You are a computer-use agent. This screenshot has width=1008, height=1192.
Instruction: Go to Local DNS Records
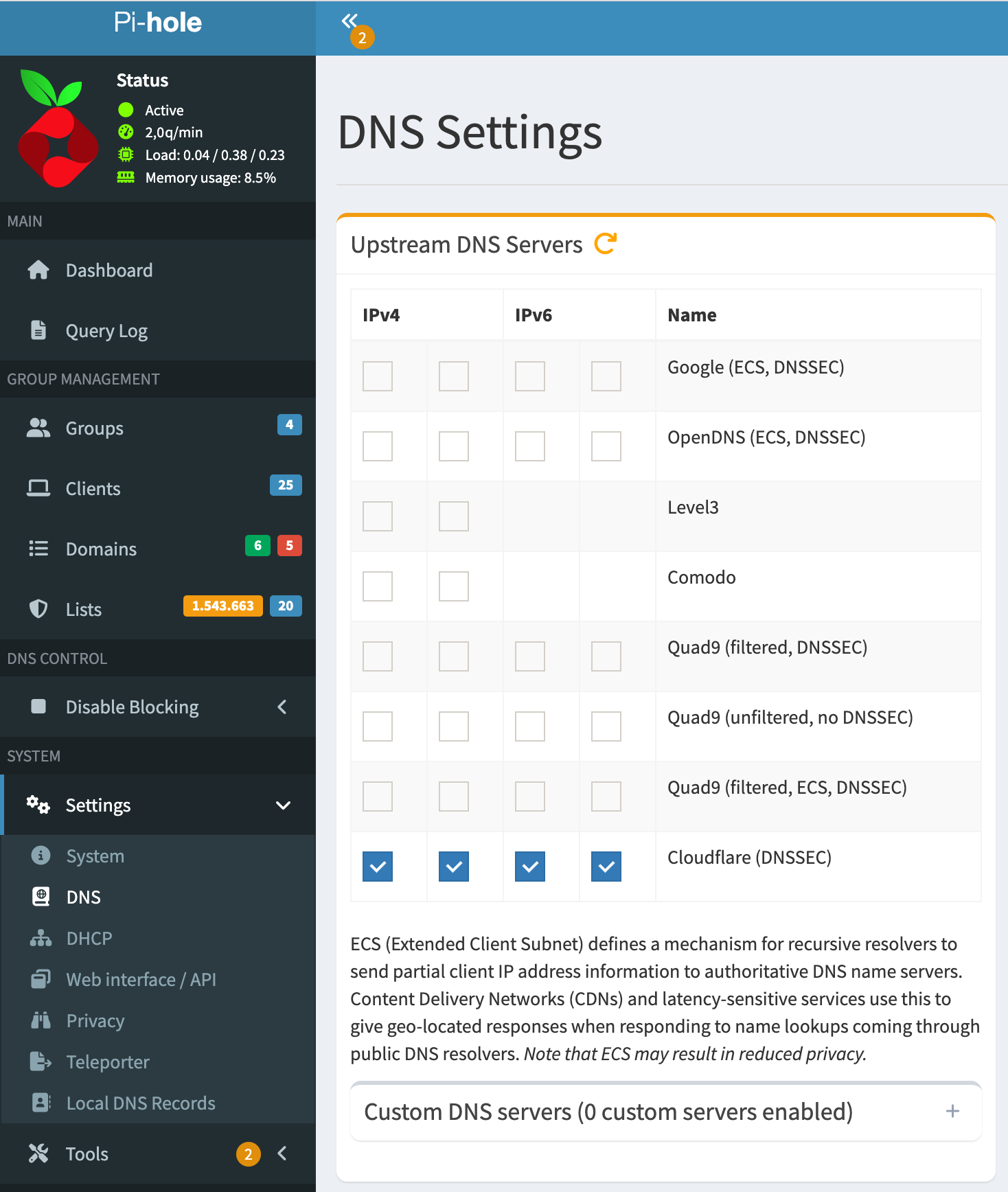click(140, 1103)
